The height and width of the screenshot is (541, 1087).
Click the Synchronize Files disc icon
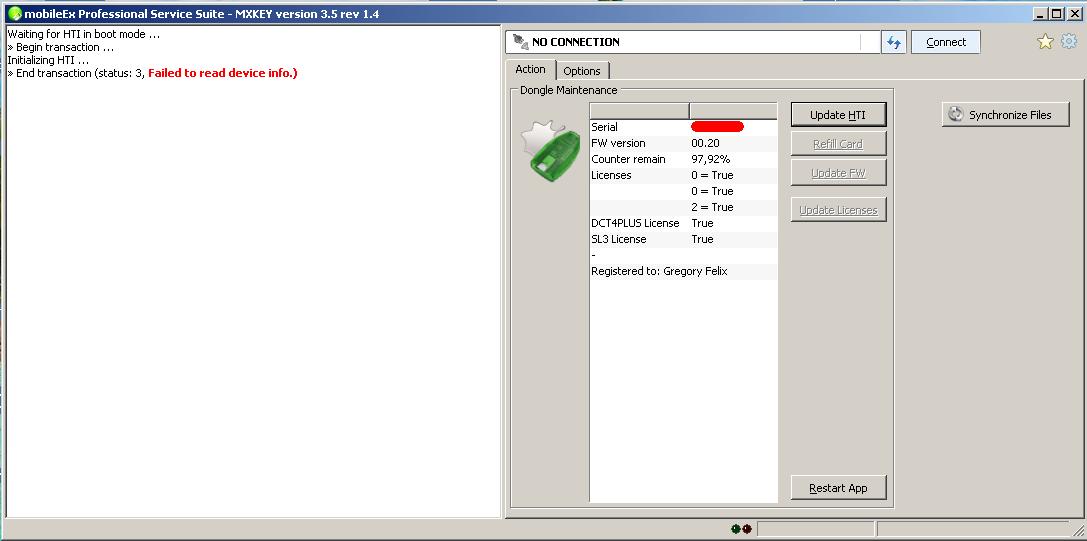coord(956,115)
